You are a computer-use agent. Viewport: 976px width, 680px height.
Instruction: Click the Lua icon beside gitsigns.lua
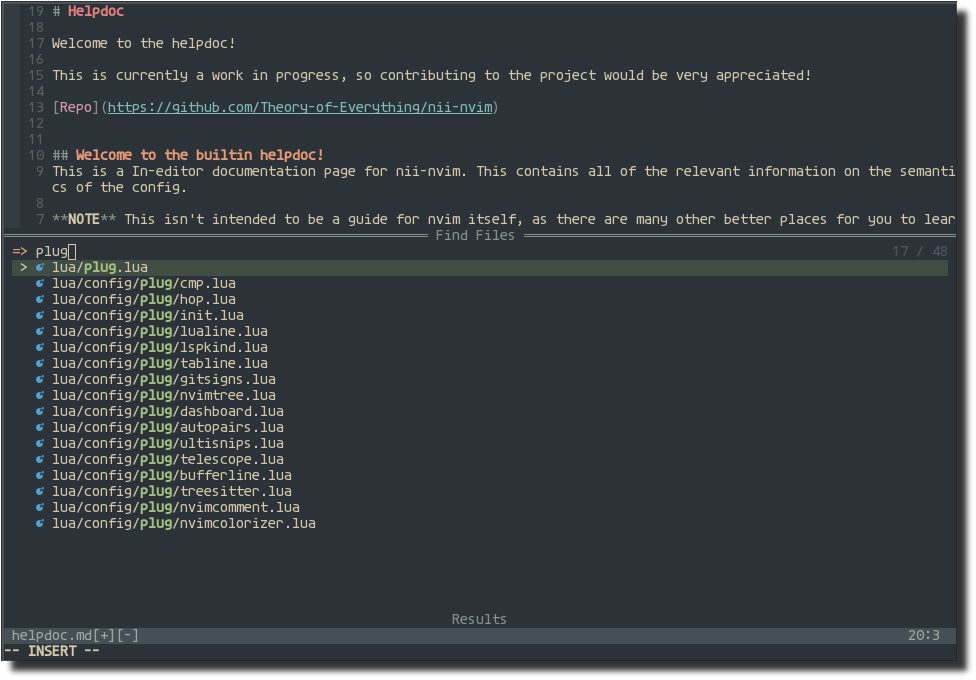[x=40, y=380]
